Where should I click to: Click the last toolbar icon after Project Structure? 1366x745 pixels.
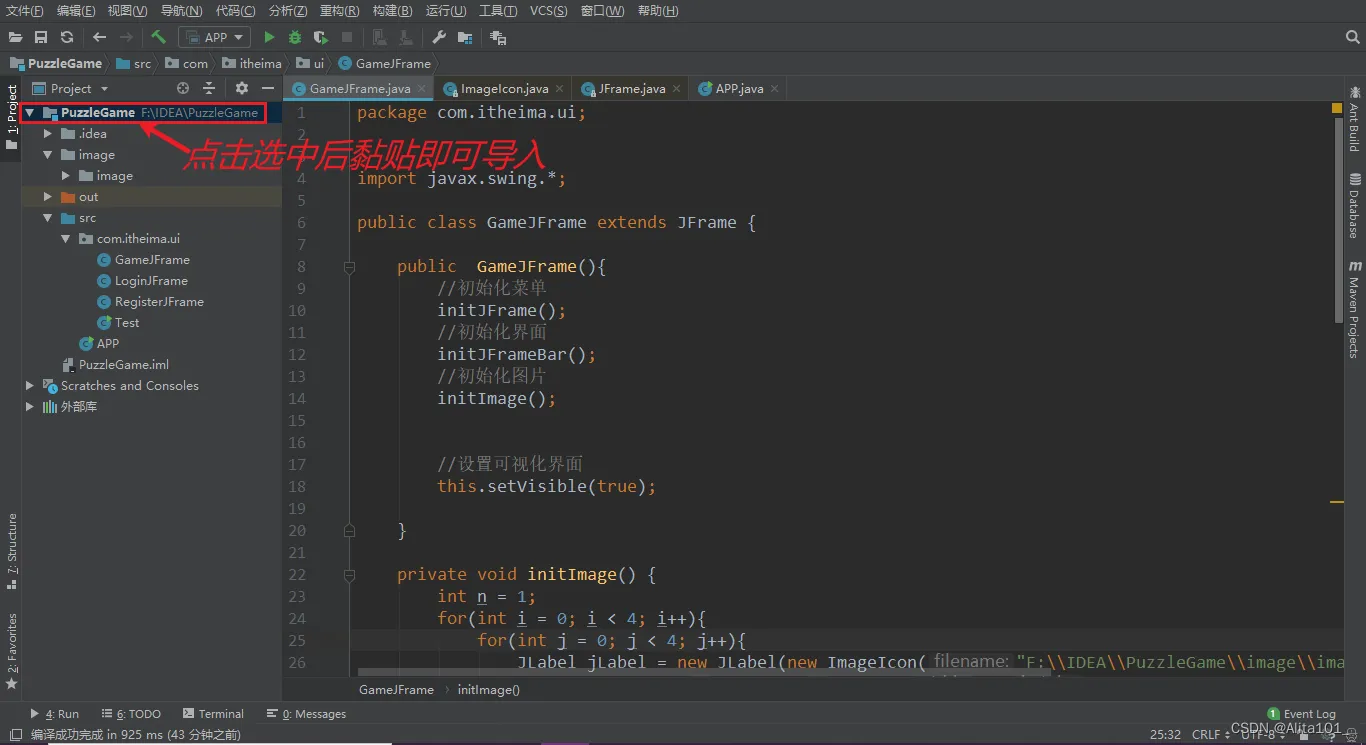pyautogui.click(x=498, y=37)
